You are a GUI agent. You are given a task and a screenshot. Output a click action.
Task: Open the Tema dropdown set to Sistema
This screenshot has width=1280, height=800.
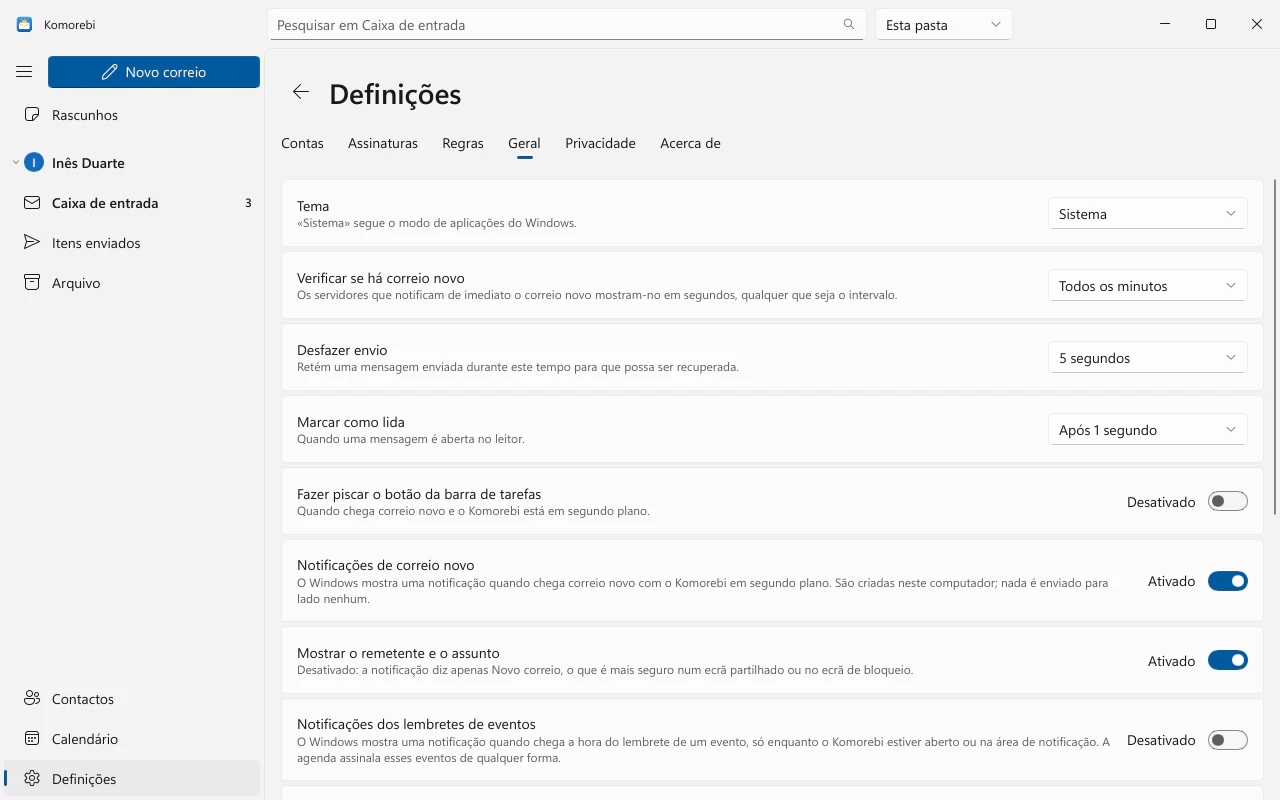(x=1148, y=214)
